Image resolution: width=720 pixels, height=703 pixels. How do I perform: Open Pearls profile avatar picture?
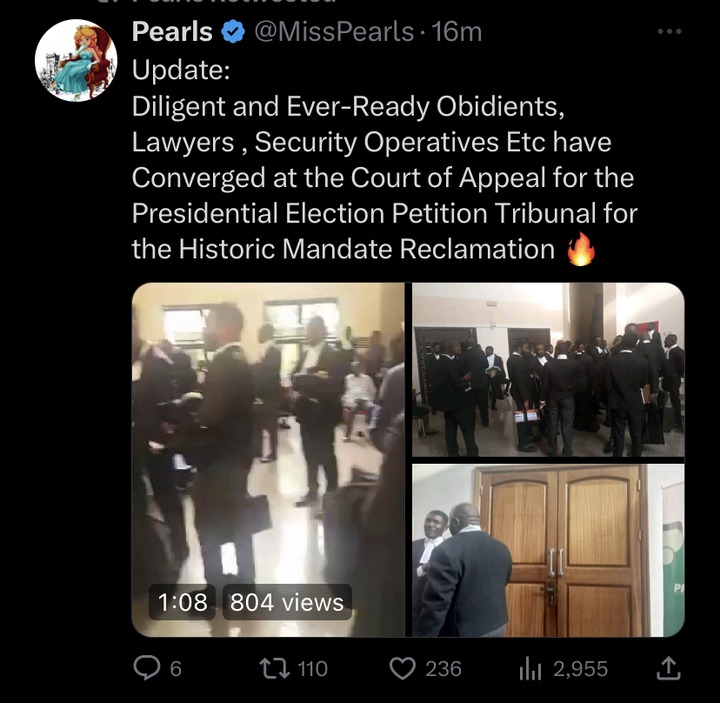tap(76, 60)
